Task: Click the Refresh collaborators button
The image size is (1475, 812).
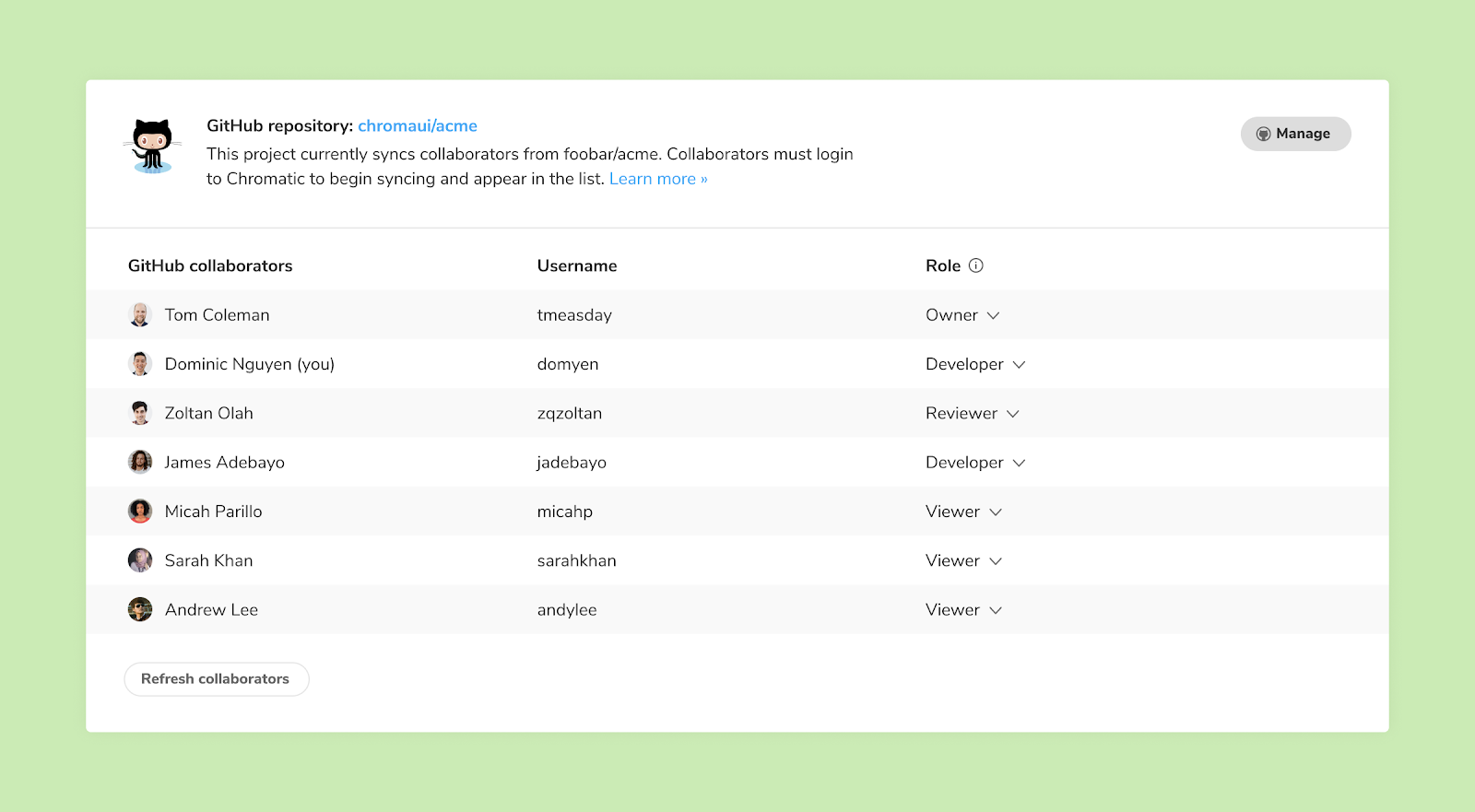Action: coord(216,679)
